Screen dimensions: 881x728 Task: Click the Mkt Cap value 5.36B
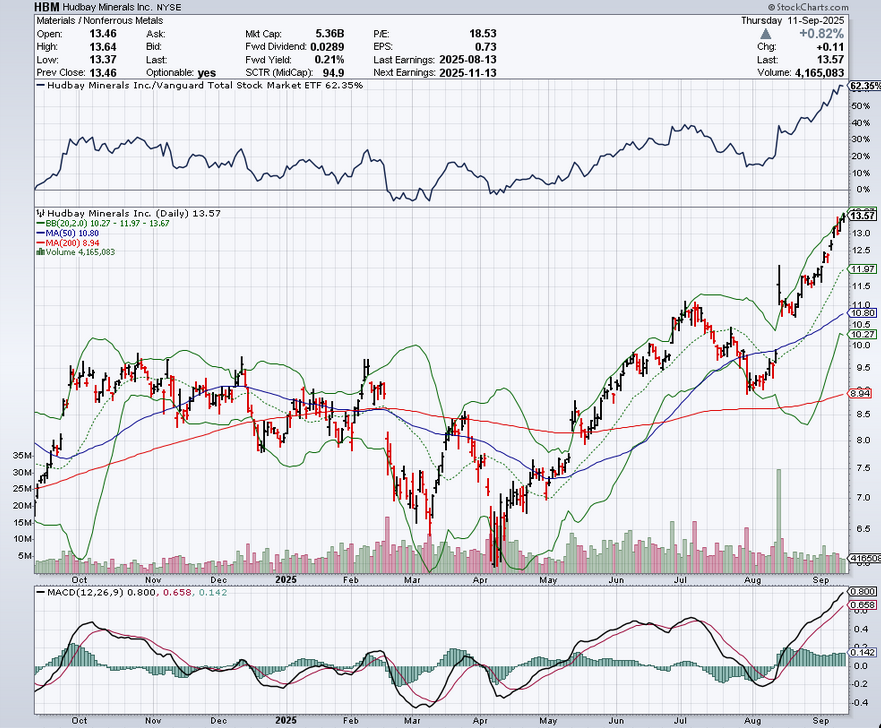329,34
